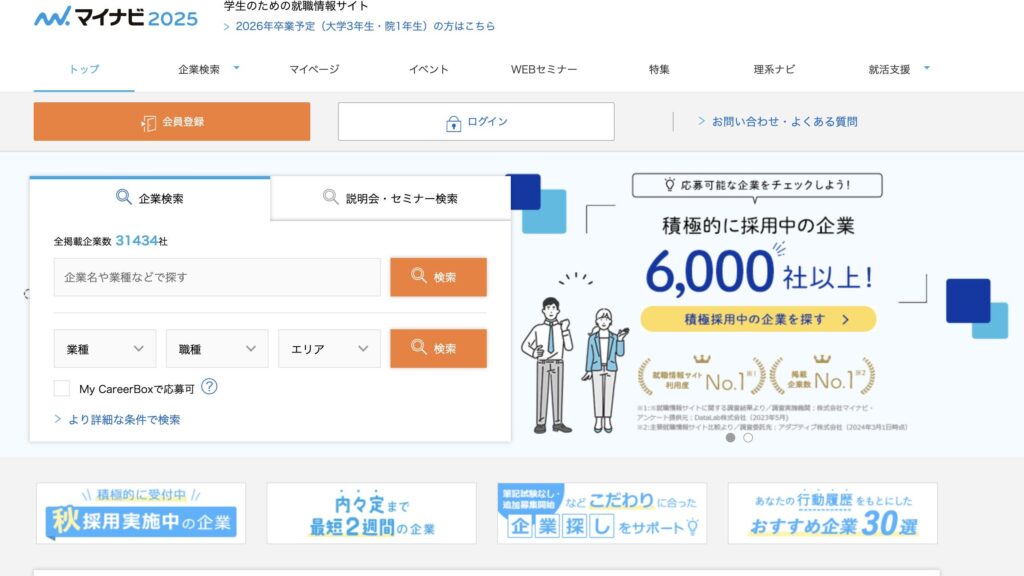This screenshot has height=576, width=1024.
Task: Click the lock icon on ログイン button
Action: (x=453, y=122)
